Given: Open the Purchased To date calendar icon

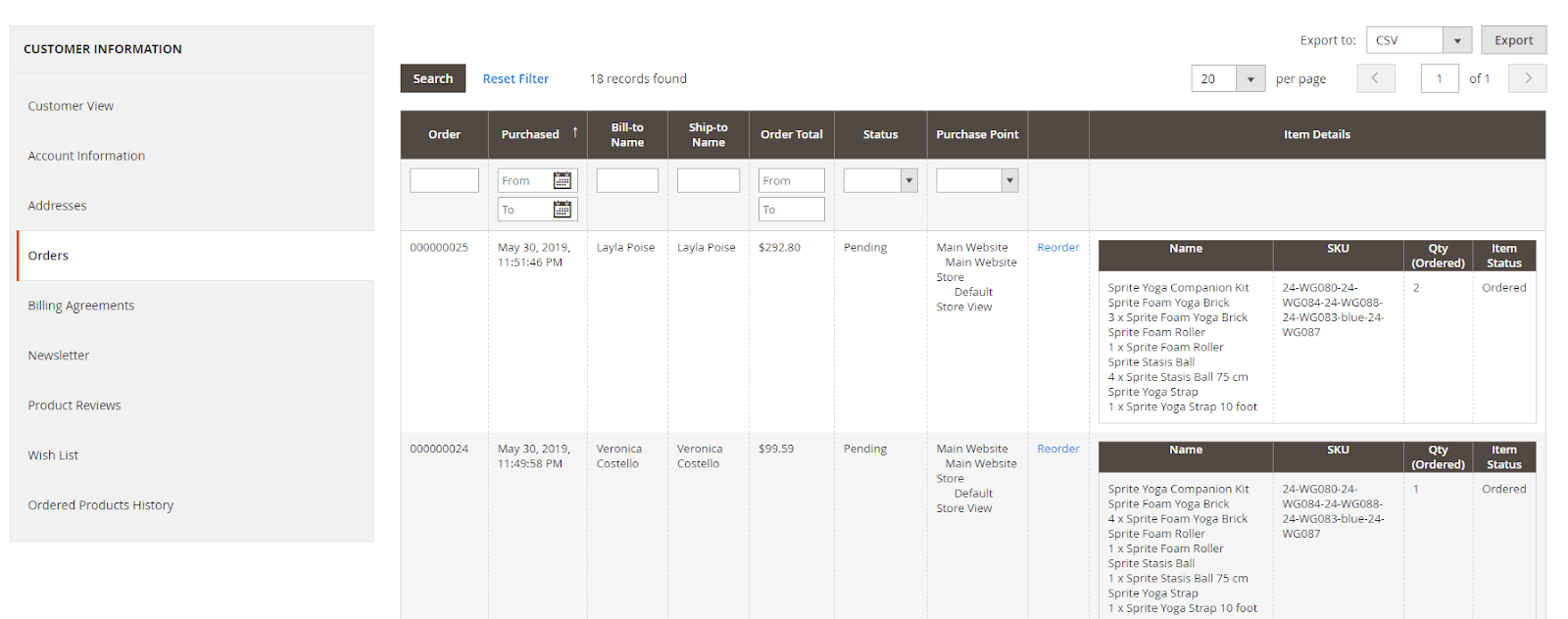Looking at the screenshot, I should point(563,210).
